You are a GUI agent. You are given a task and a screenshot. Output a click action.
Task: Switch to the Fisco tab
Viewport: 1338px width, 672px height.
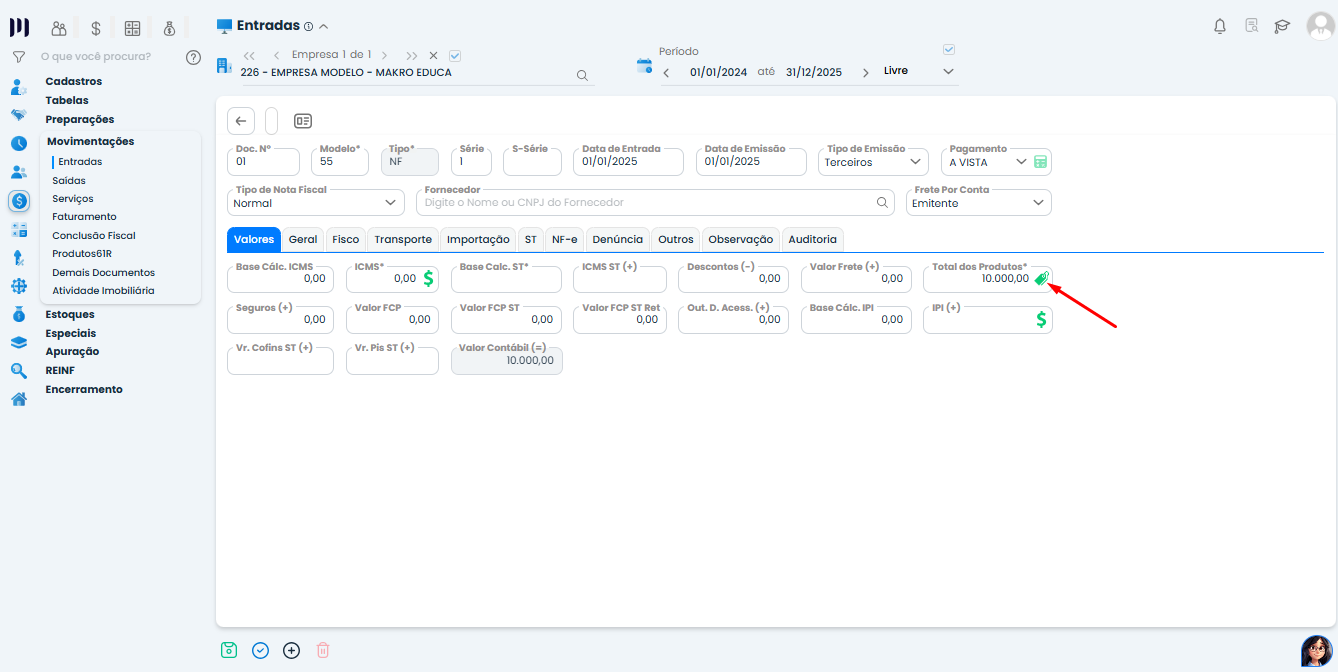pyautogui.click(x=346, y=240)
